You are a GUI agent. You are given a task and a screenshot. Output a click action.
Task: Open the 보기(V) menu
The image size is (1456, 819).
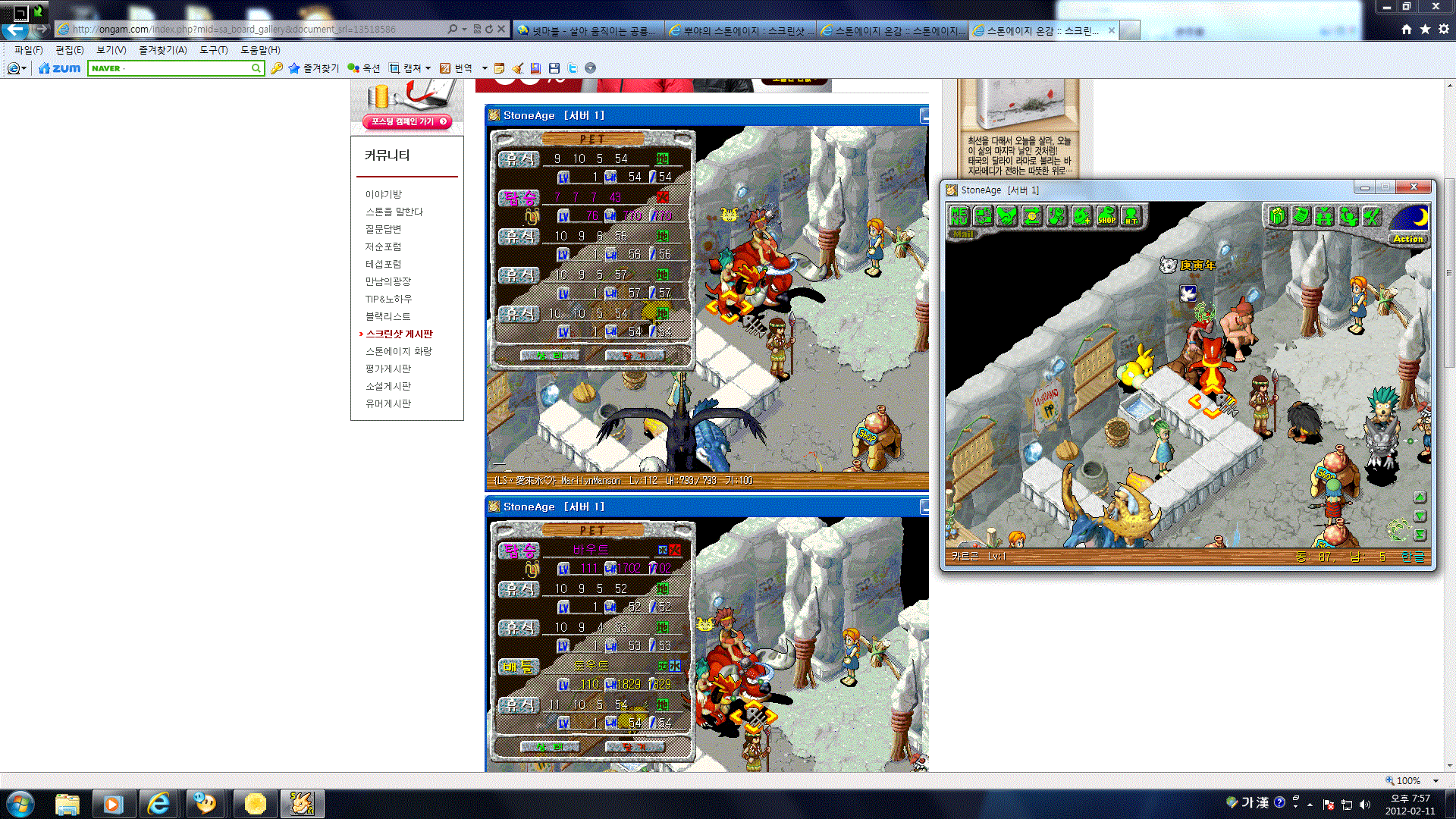(x=111, y=50)
